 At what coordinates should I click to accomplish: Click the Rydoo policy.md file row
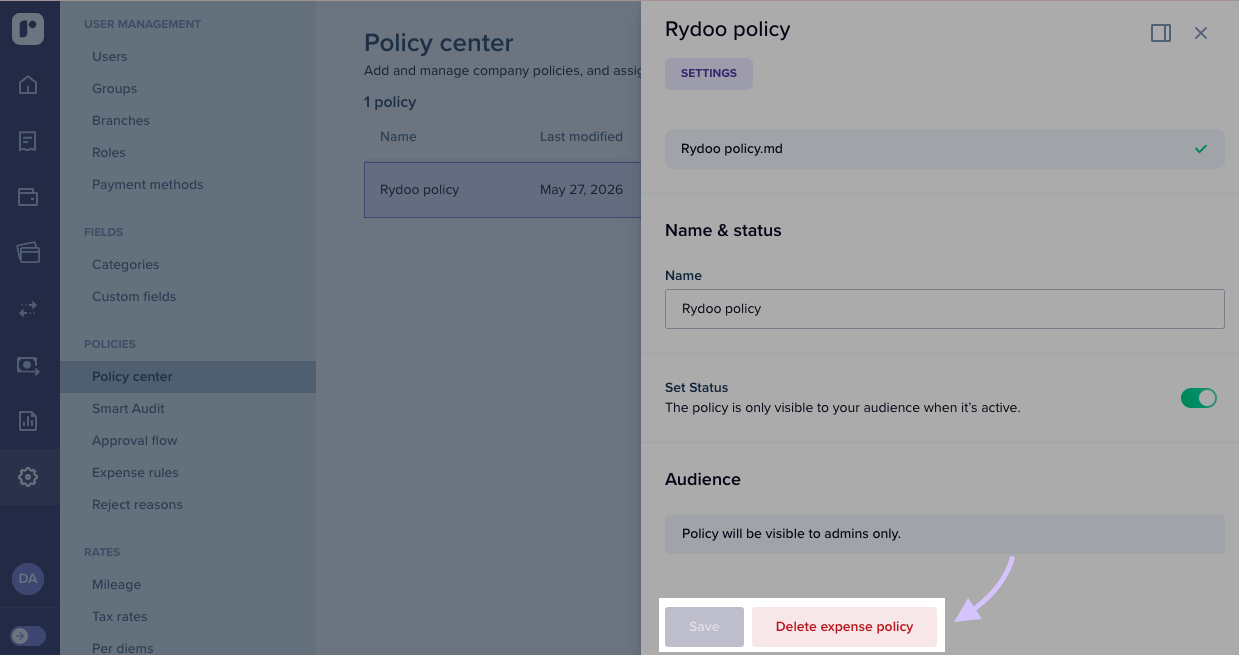point(945,149)
